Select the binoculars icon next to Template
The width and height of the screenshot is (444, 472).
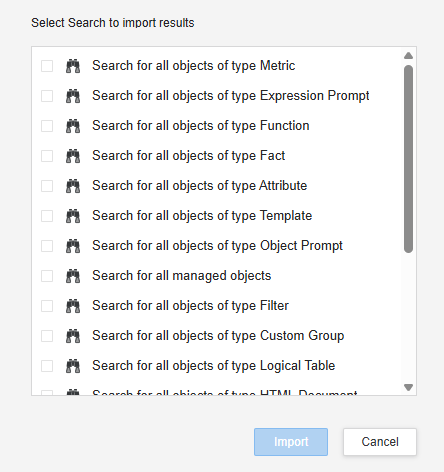coord(73,216)
